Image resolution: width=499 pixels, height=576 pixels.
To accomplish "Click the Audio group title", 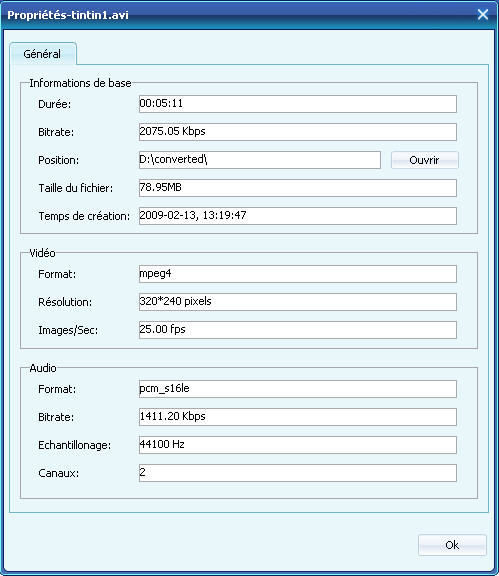I will click(43, 368).
